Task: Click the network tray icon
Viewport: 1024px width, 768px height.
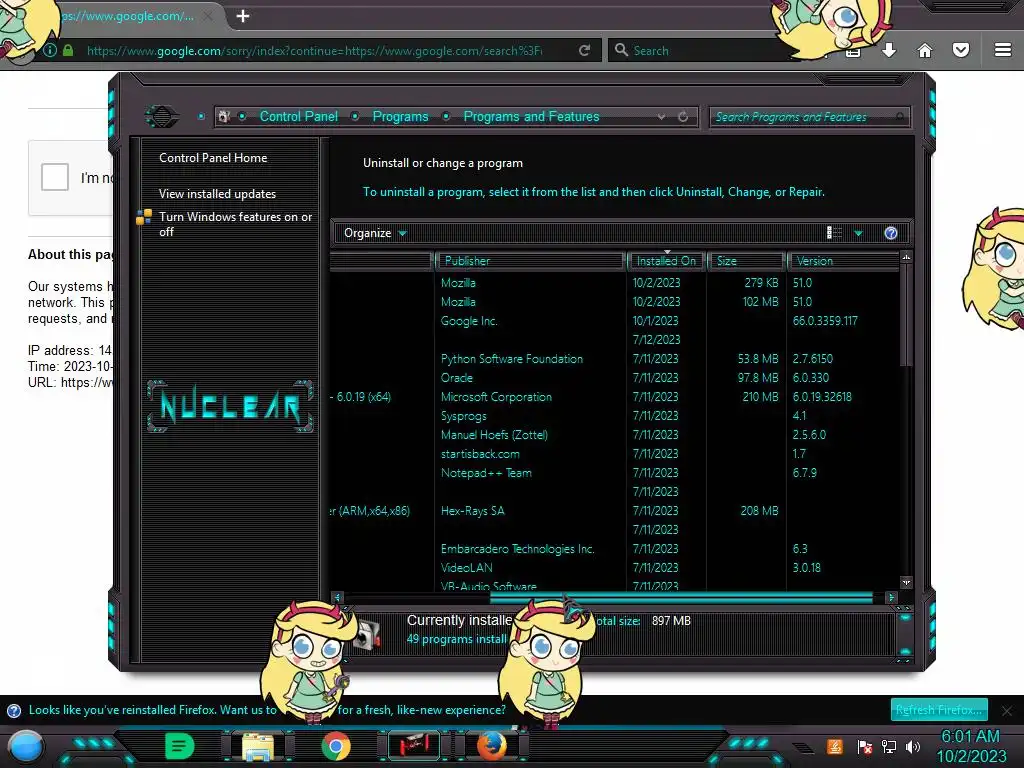Action: [x=889, y=746]
